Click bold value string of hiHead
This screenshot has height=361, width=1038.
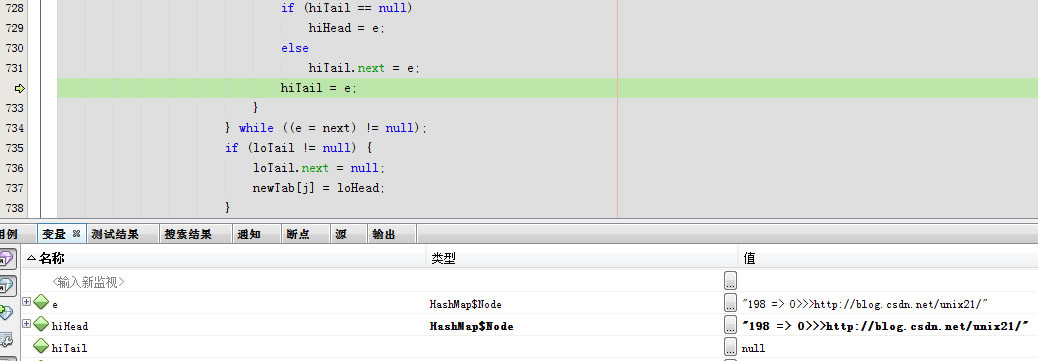pos(886,326)
